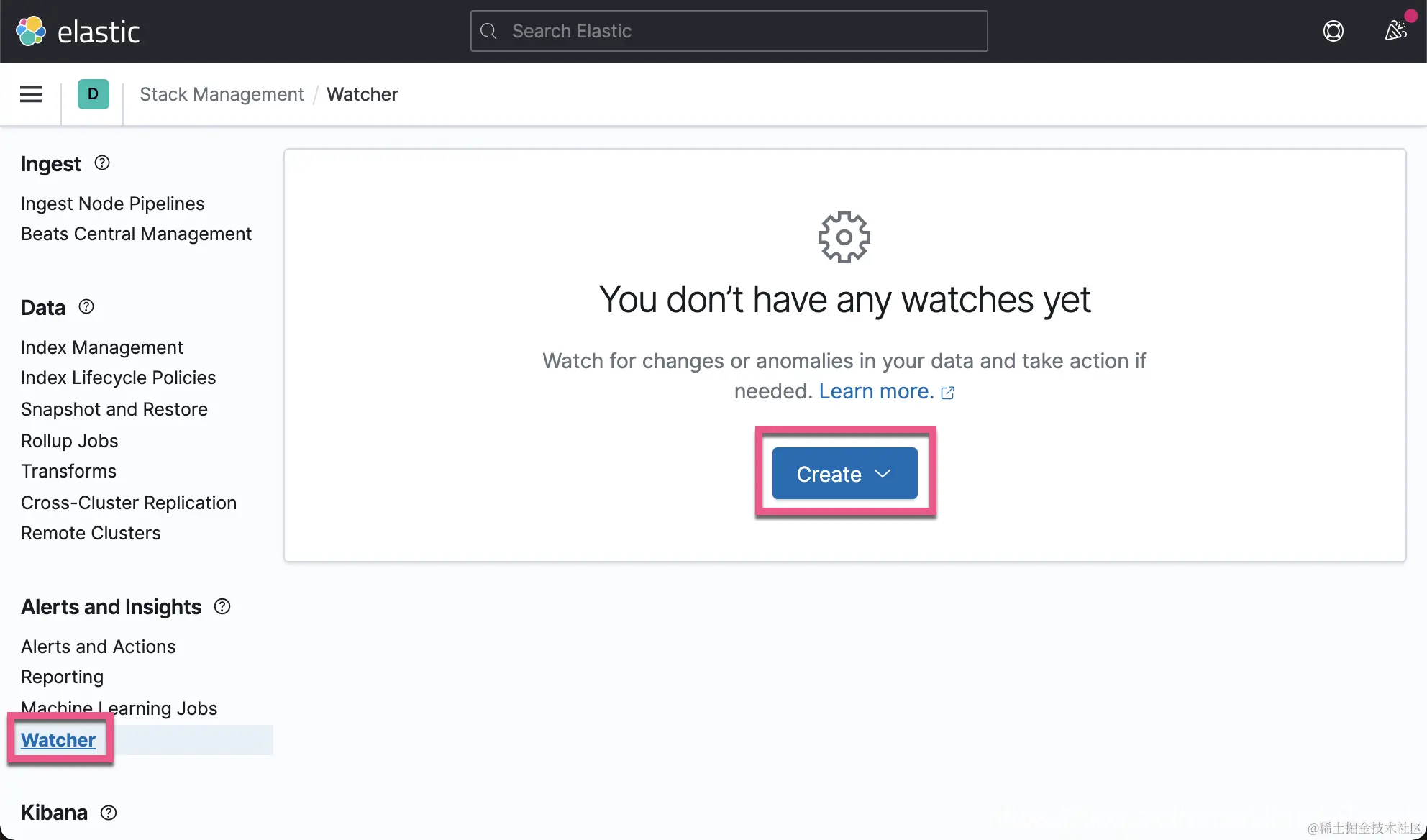The height and width of the screenshot is (840, 1427).
Task: Select Watcher in the sidebar
Action: coord(58,740)
